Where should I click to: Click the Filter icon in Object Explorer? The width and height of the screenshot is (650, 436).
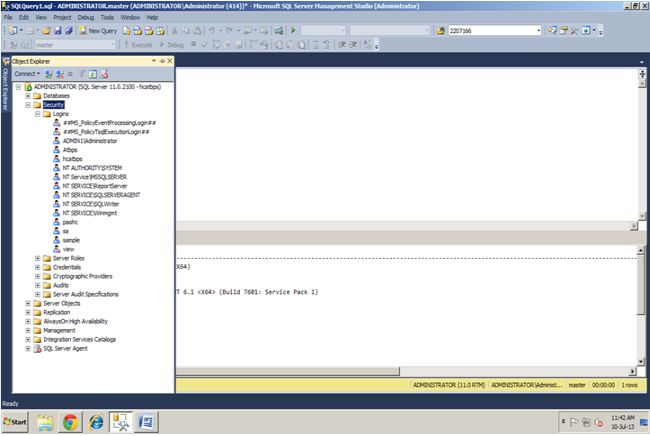point(82,74)
